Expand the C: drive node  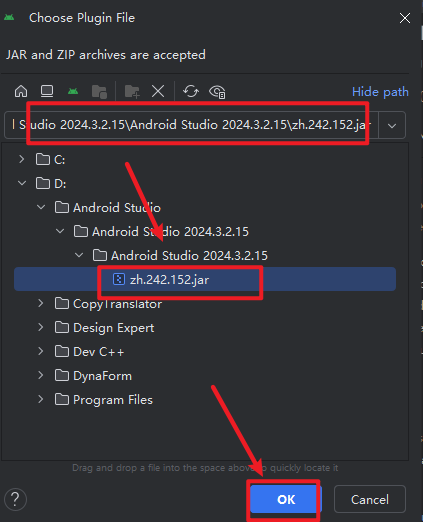click(22, 159)
